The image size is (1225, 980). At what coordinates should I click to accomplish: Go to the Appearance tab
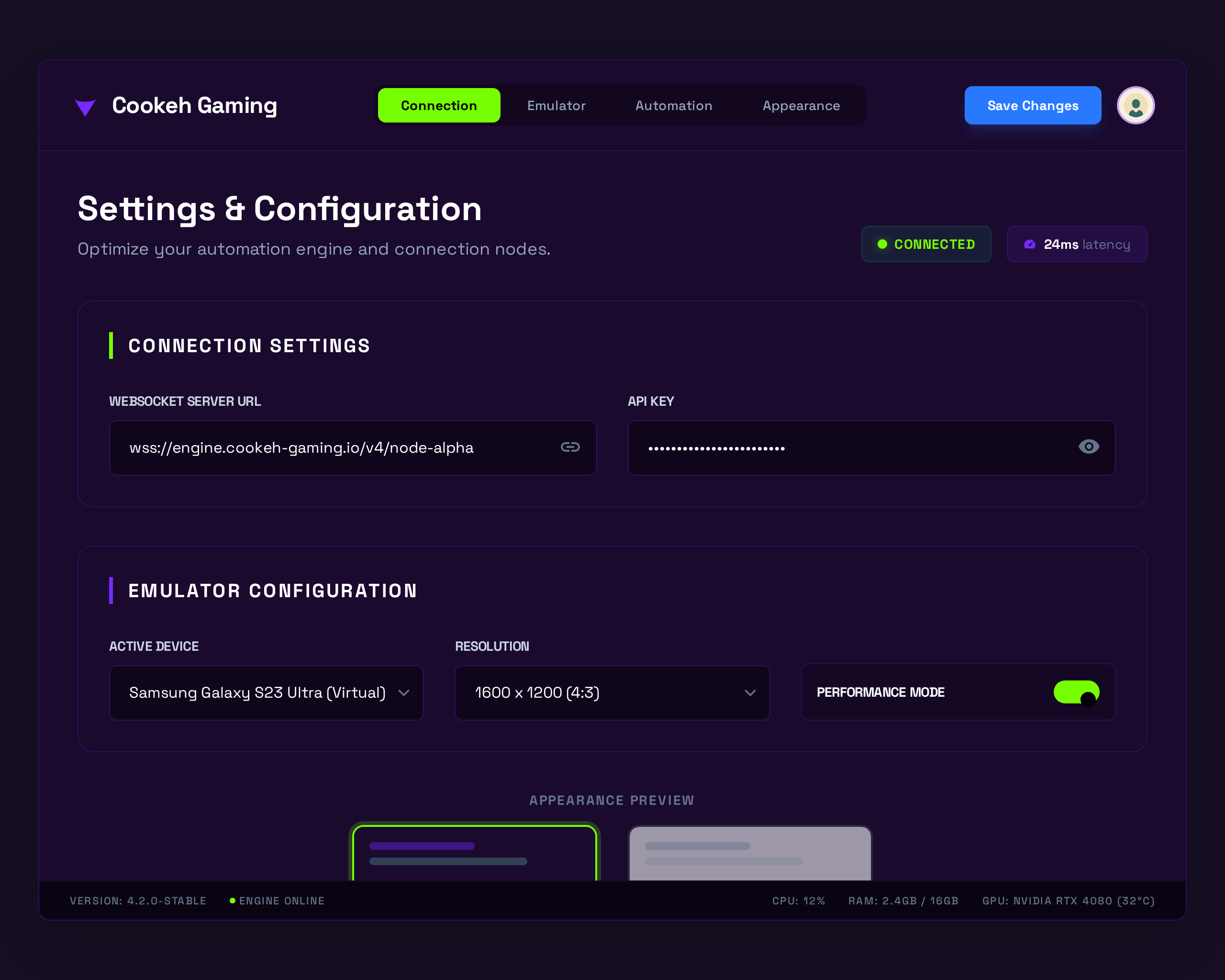(801, 106)
